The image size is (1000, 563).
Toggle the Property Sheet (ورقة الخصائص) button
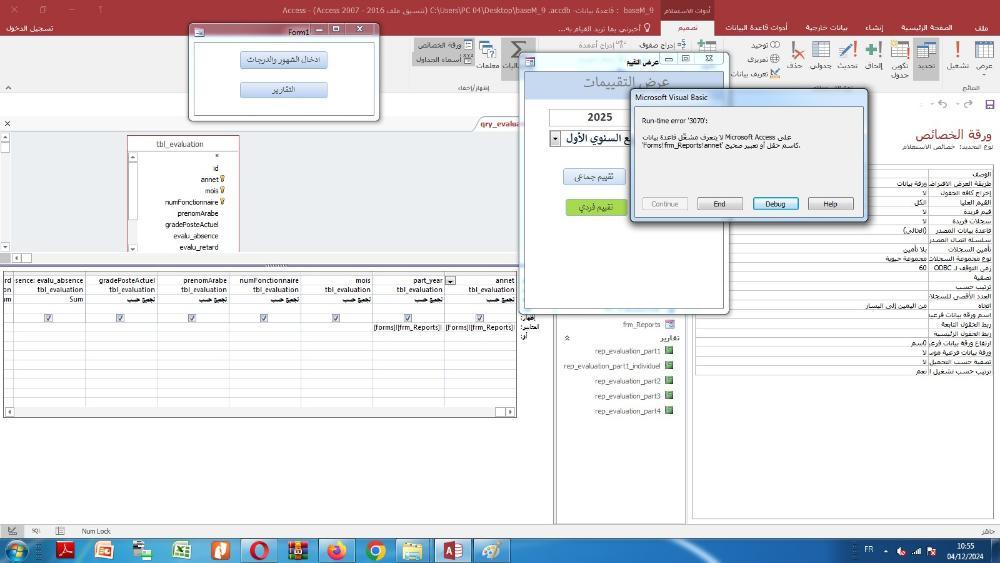click(445, 45)
